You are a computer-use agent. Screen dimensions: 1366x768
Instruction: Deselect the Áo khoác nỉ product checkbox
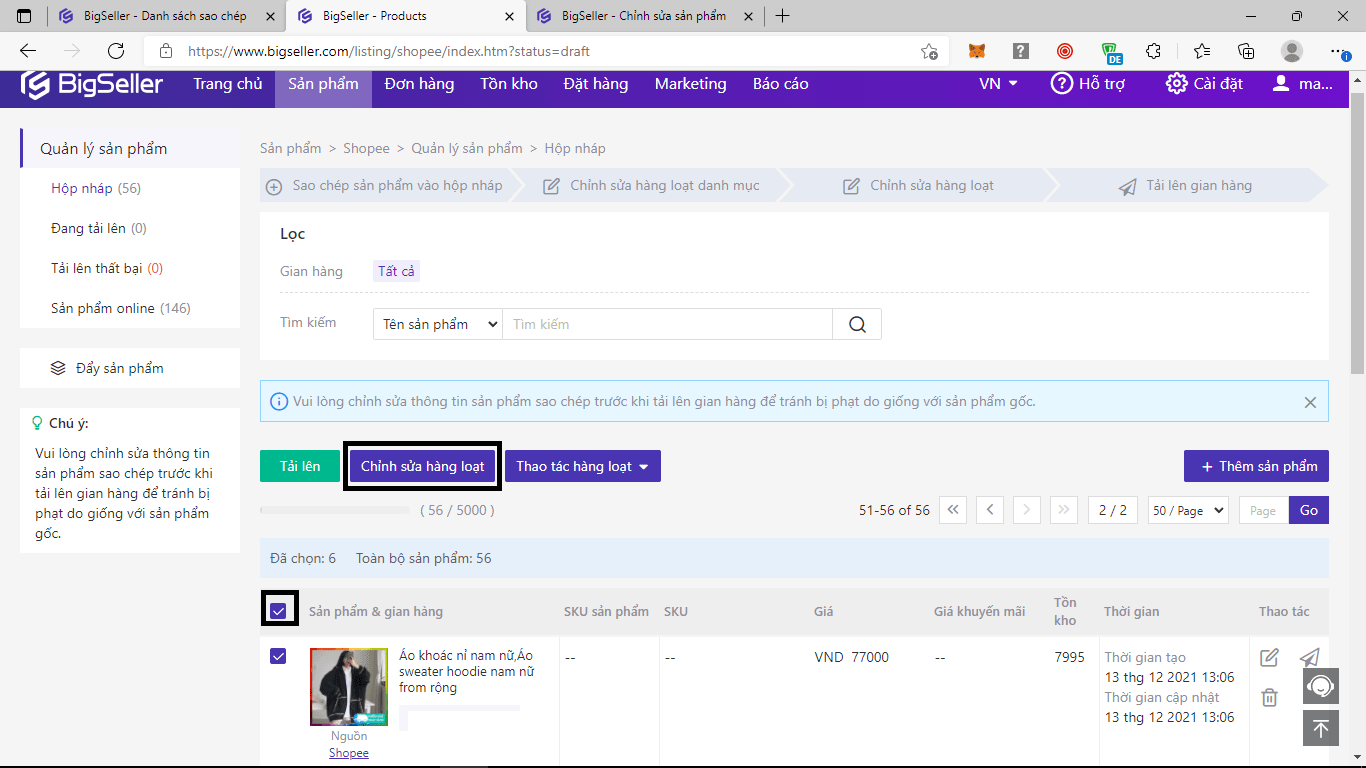(279, 657)
